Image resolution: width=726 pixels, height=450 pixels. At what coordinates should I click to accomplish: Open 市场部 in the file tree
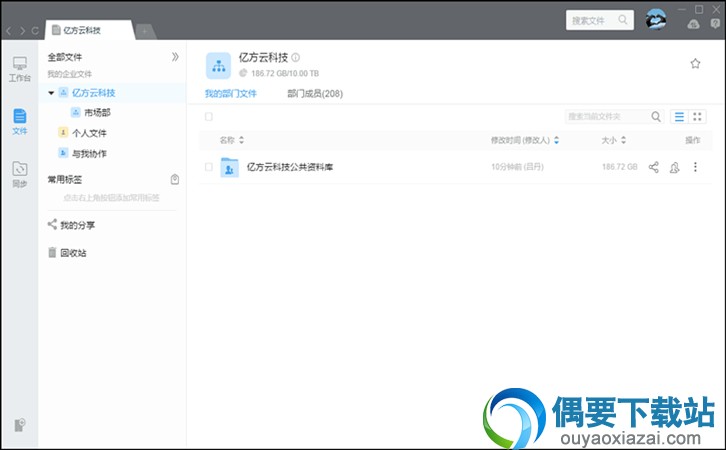pyautogui.click(x=97, y=112)
